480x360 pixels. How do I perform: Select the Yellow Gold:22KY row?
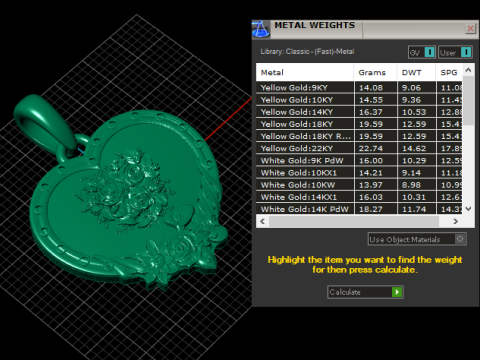click(x=359, y=148)
